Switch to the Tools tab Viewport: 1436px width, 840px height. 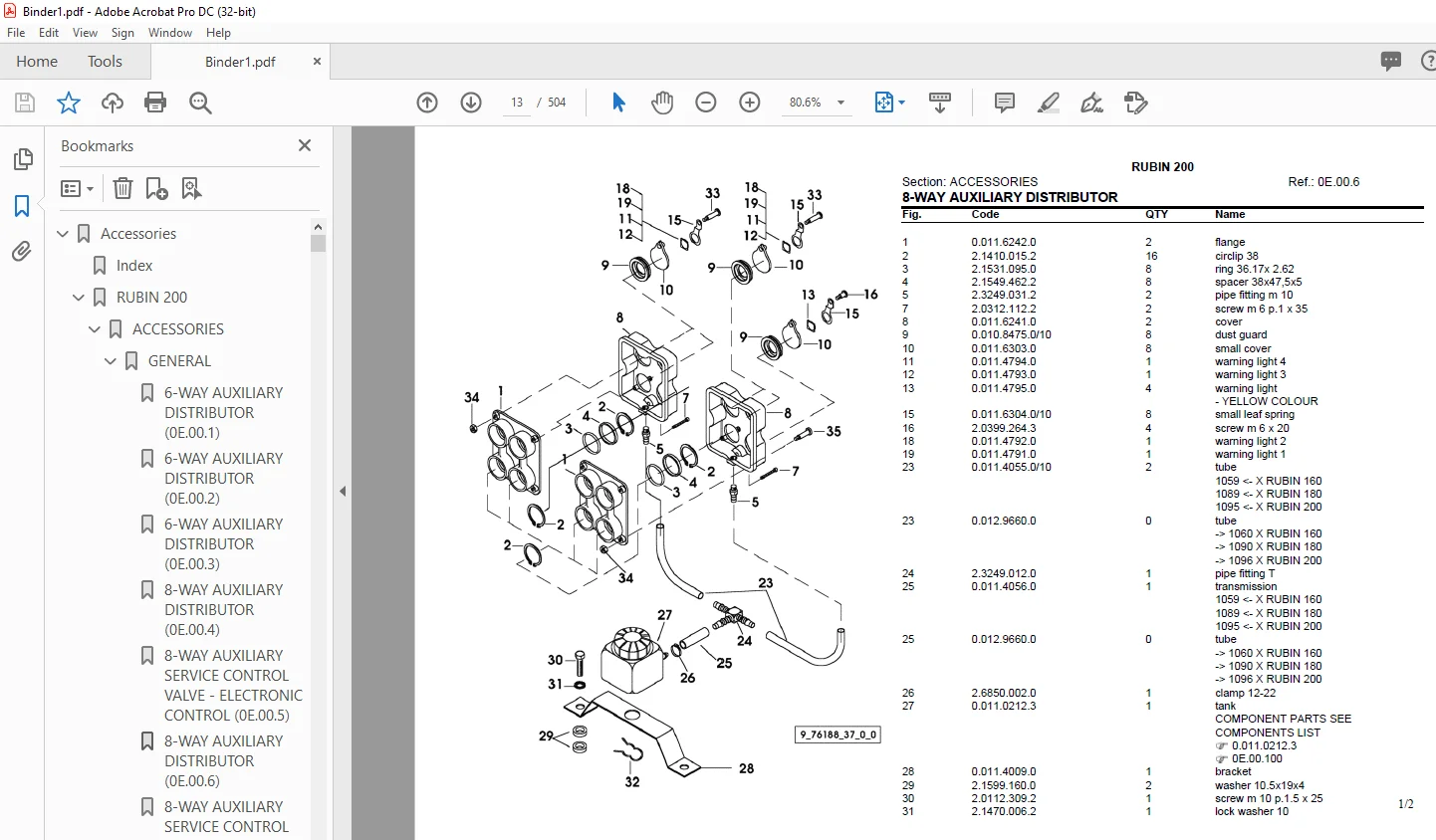[105, 61]
